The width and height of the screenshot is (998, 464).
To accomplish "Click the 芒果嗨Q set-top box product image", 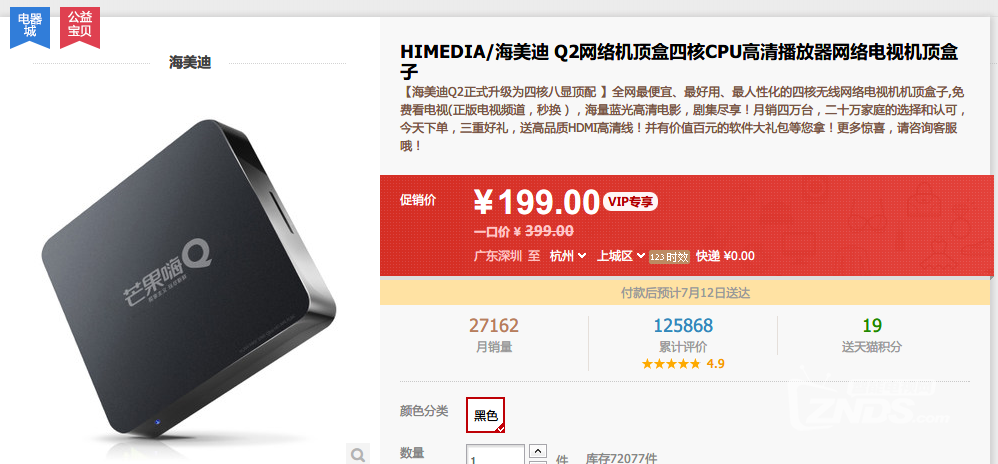I will [189, 280].
